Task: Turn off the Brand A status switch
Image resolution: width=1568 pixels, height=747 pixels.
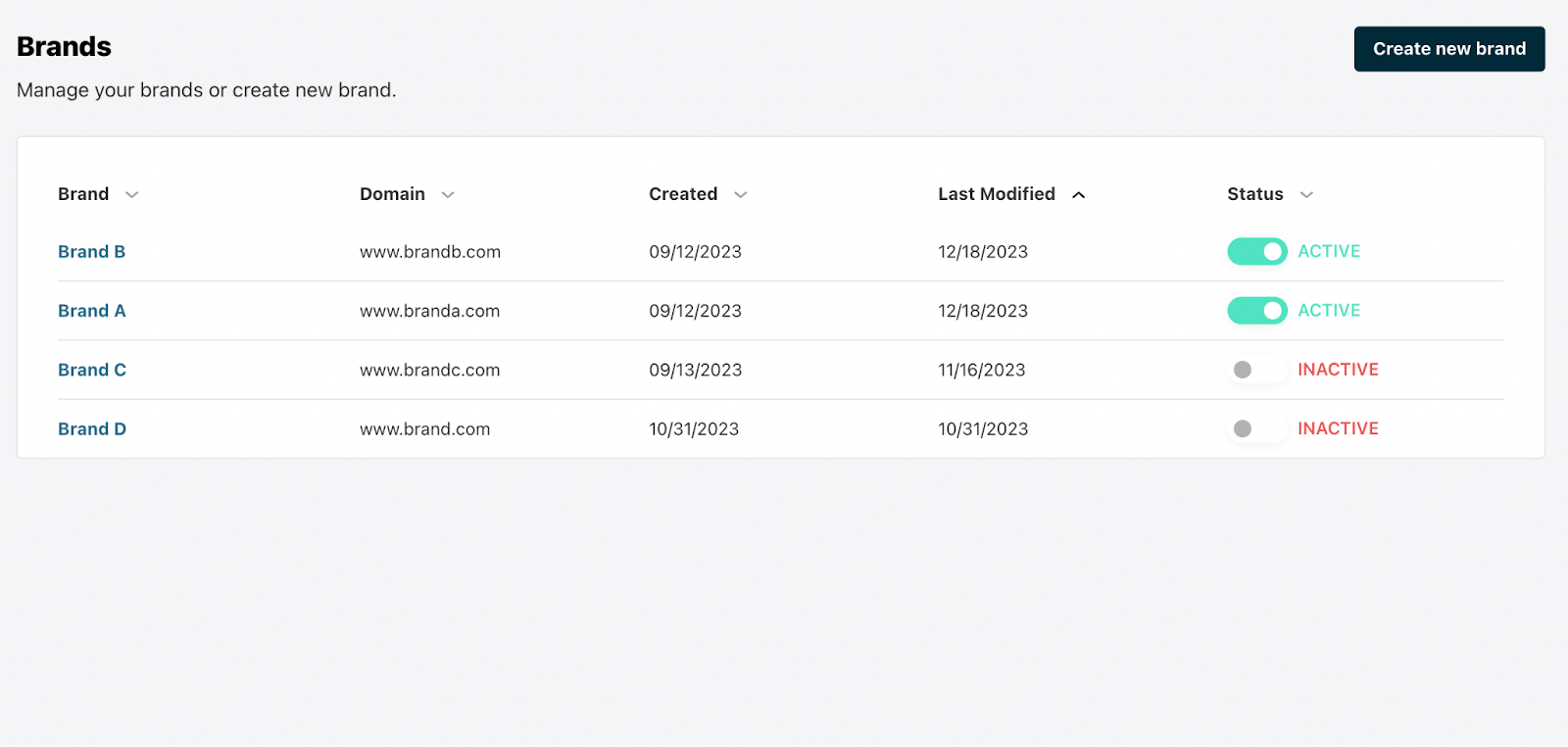Action: (x=1257, y=311)
